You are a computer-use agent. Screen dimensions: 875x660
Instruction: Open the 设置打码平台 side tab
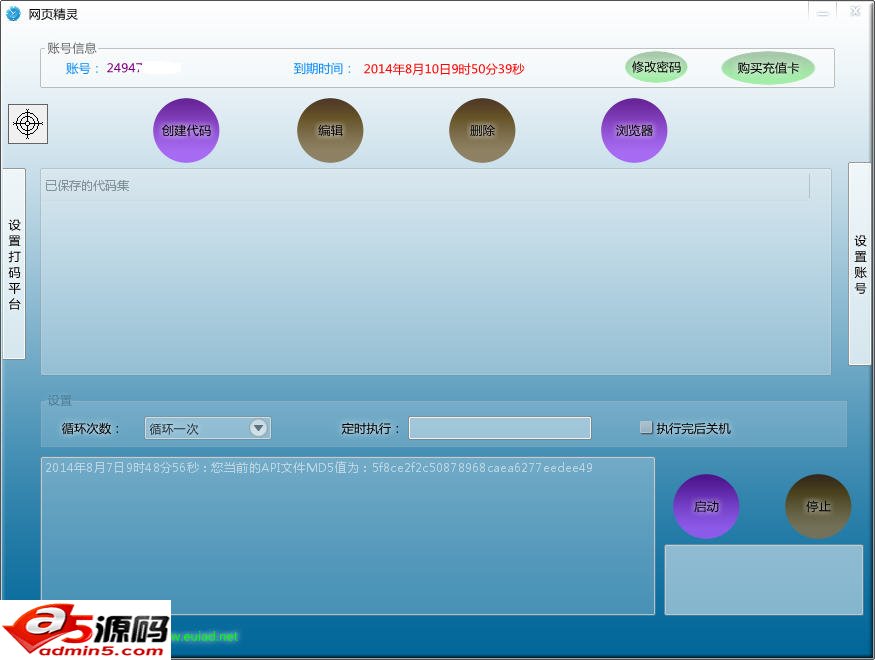coord(14,264)
